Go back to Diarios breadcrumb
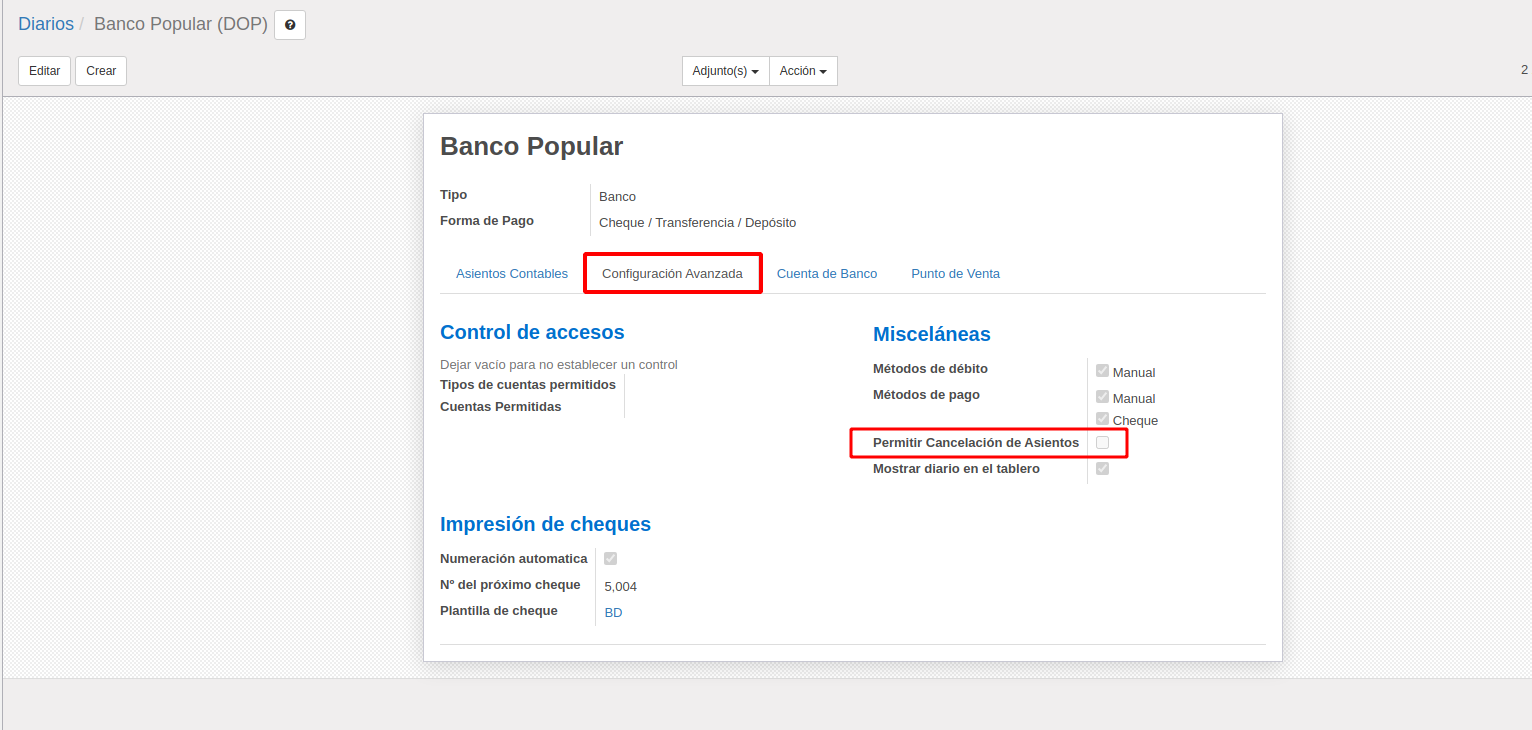Screen dimensions: 1532x730 coord(46,24)
